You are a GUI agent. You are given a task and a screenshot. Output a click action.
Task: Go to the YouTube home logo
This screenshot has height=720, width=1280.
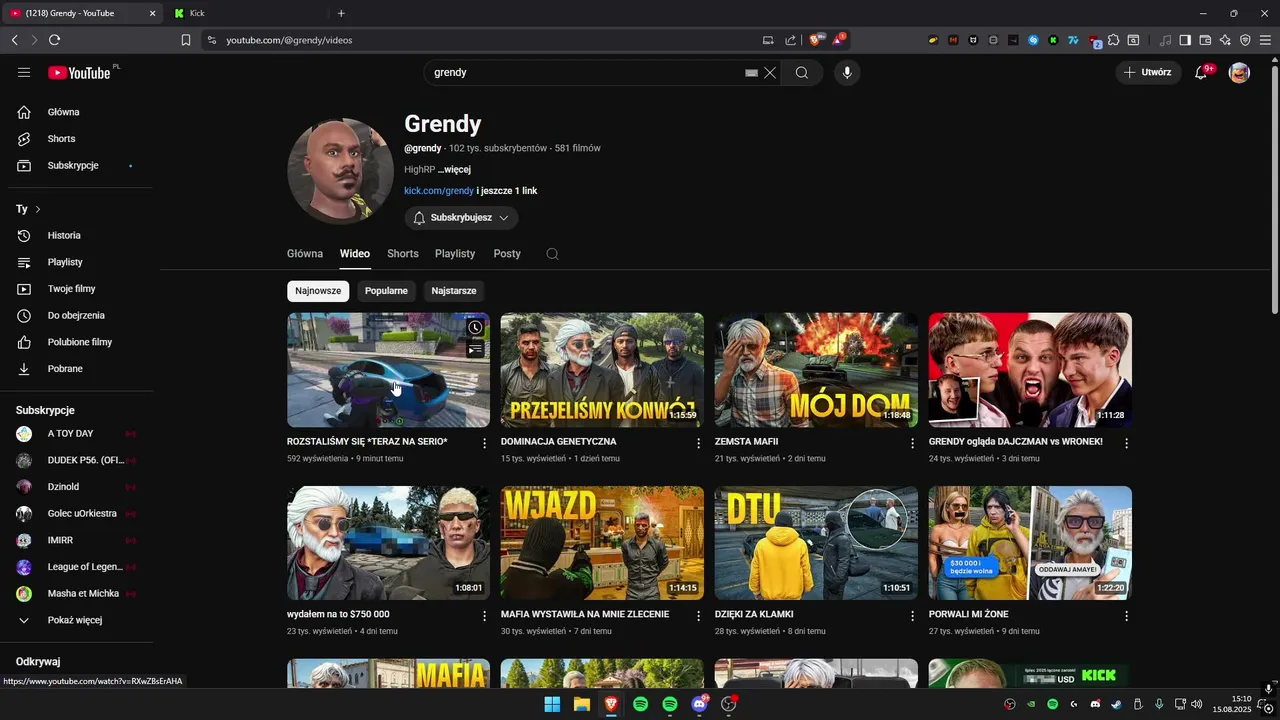pyautogui.click(x=79, y=72)
